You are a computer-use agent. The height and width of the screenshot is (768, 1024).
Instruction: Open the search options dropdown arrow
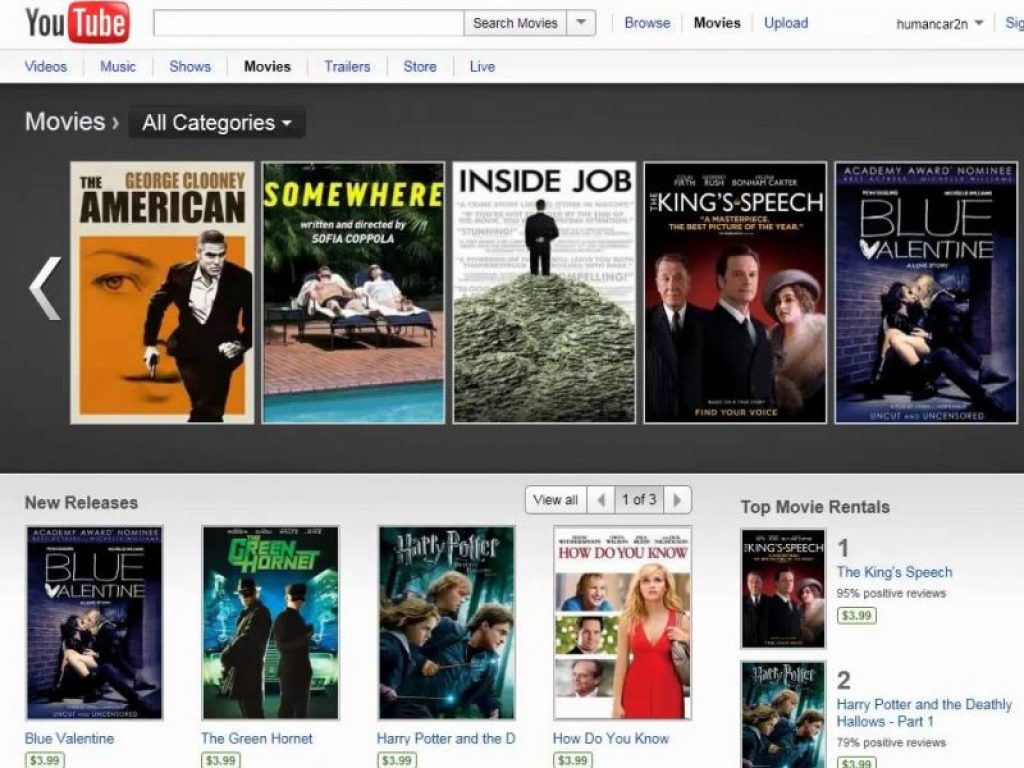581,23
